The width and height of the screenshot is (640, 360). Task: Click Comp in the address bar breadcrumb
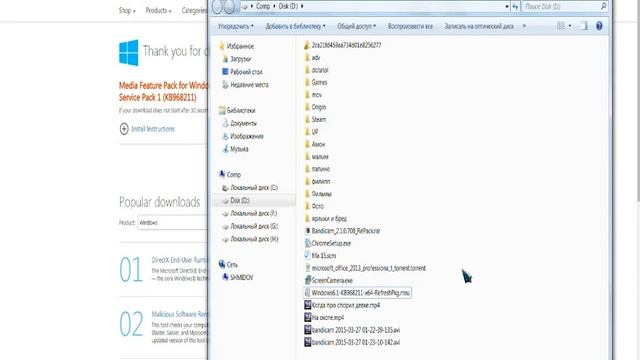(x=263, y=6)
